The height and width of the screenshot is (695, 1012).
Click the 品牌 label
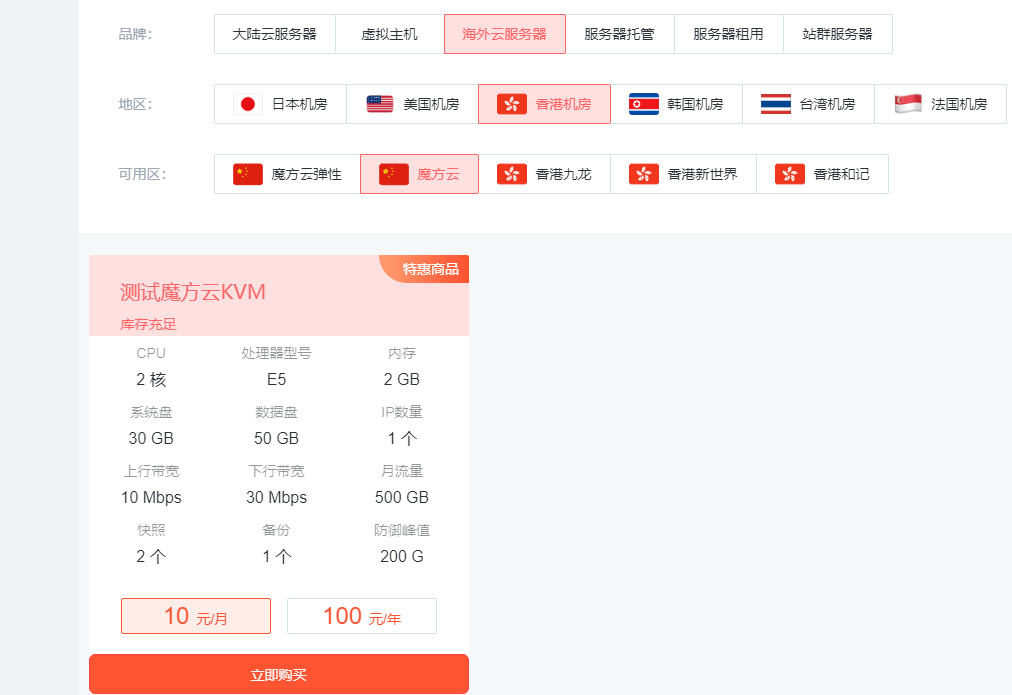136,34
